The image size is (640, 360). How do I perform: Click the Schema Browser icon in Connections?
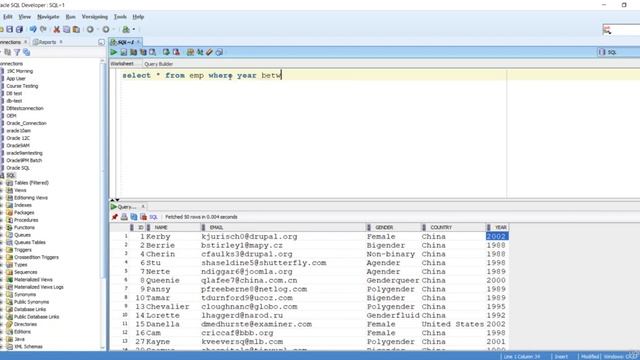pos(27,52)
